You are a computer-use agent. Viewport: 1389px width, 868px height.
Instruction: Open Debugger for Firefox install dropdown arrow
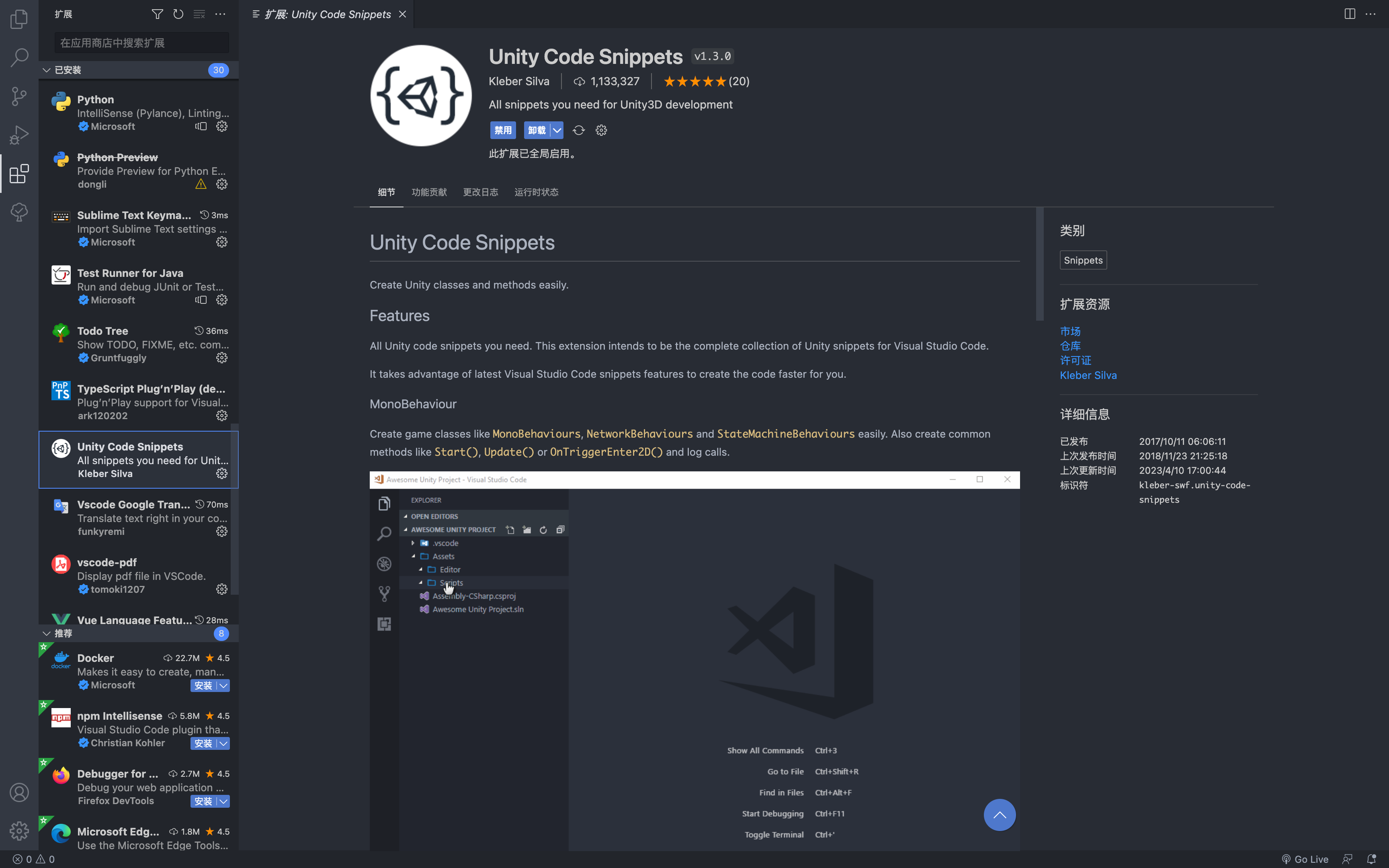224,801
